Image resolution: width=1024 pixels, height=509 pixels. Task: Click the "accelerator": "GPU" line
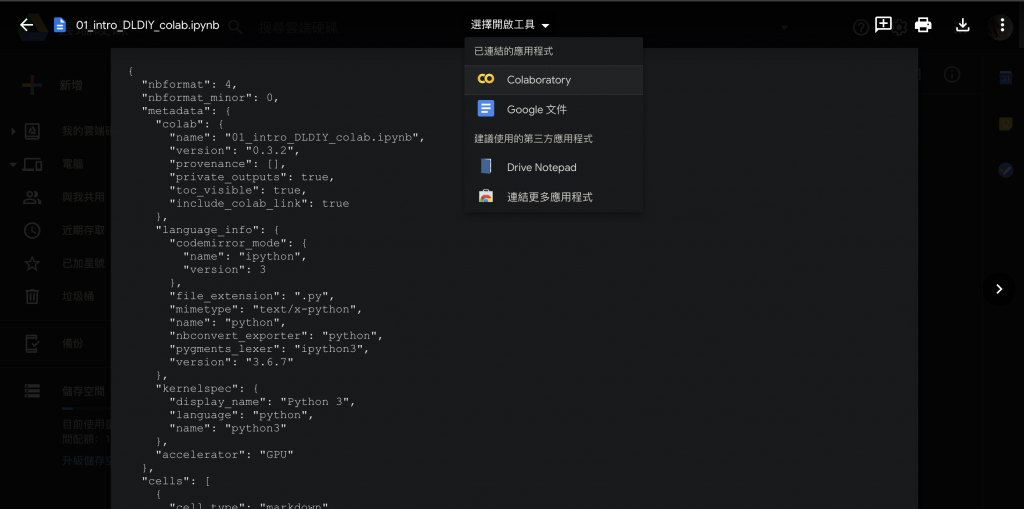(225, 454)
